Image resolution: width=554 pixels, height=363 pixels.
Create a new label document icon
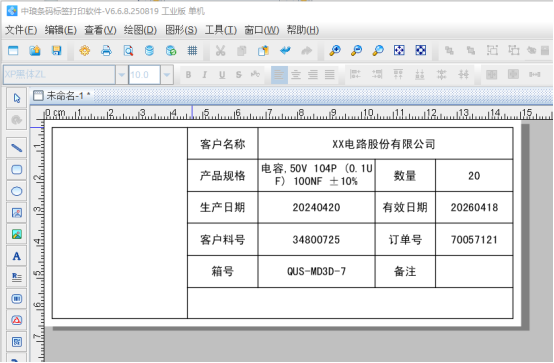(13, 51)
